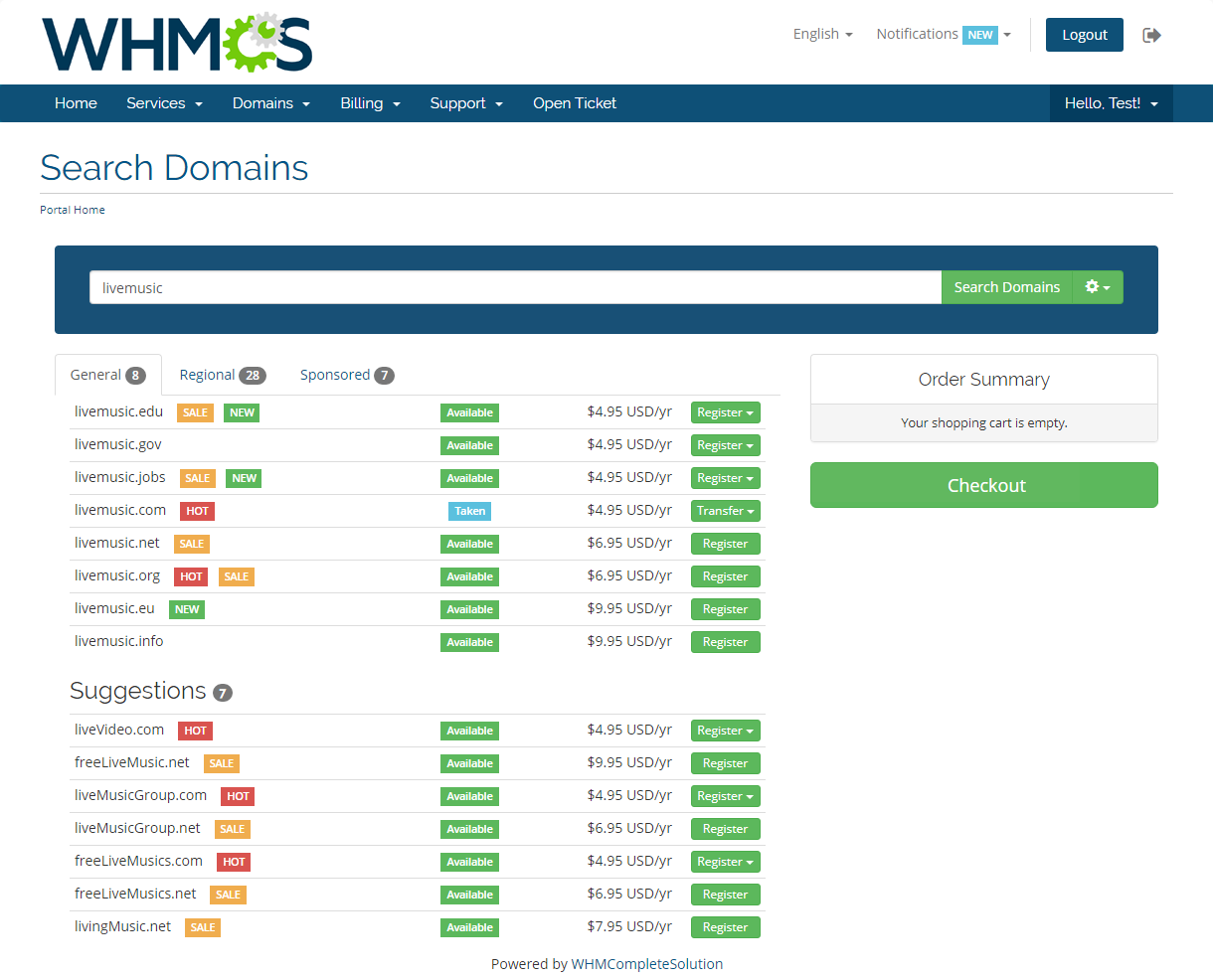Screen dimensions: 1213x980
Task: Open the English language selector
Action: pos(822,33)
